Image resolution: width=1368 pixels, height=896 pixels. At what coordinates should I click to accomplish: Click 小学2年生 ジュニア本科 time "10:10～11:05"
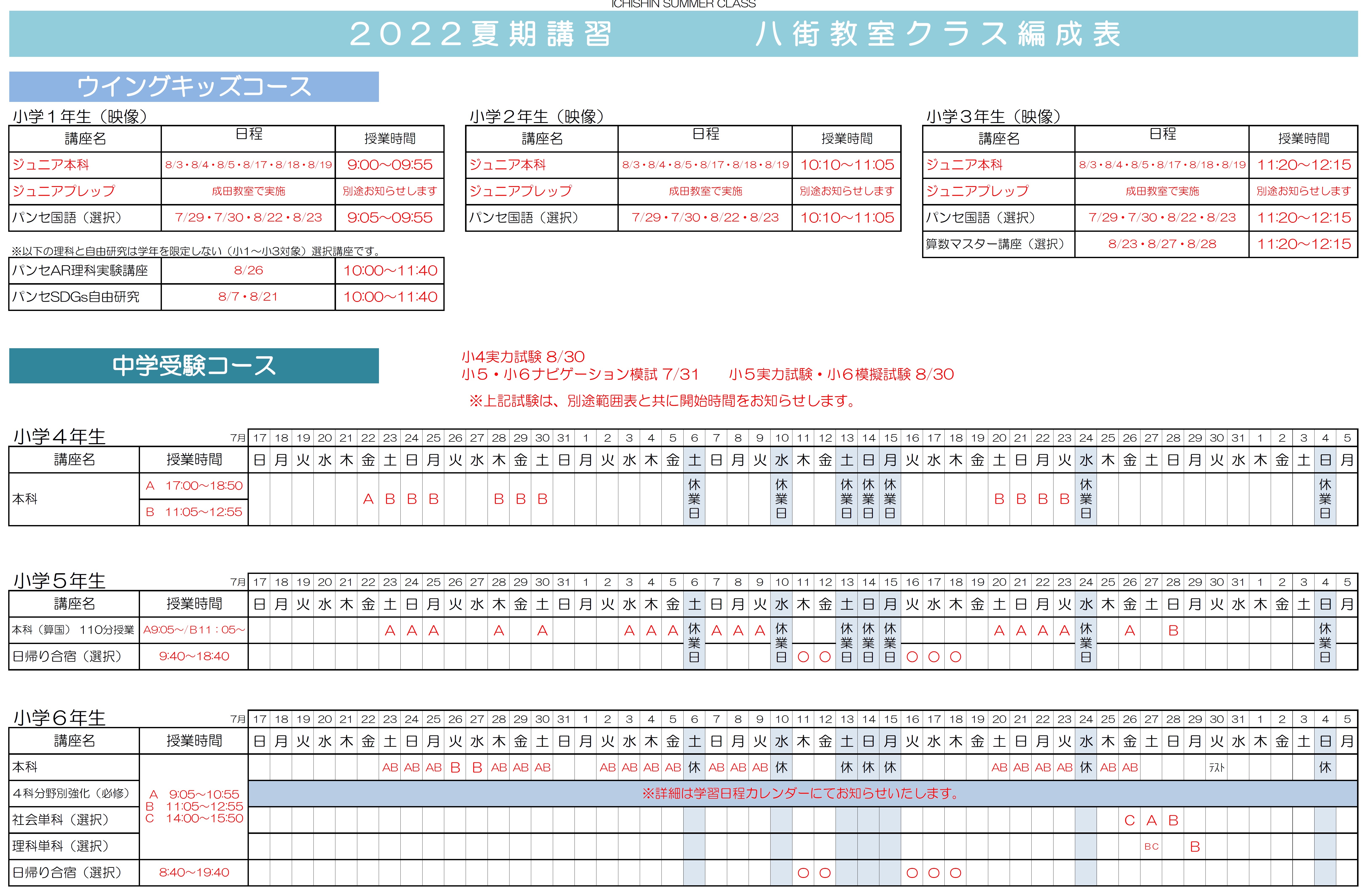click(847, 165)
